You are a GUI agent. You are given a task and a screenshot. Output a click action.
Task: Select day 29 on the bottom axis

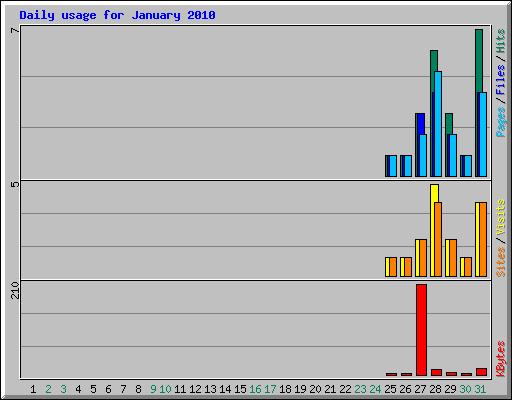tap(450, 389)
